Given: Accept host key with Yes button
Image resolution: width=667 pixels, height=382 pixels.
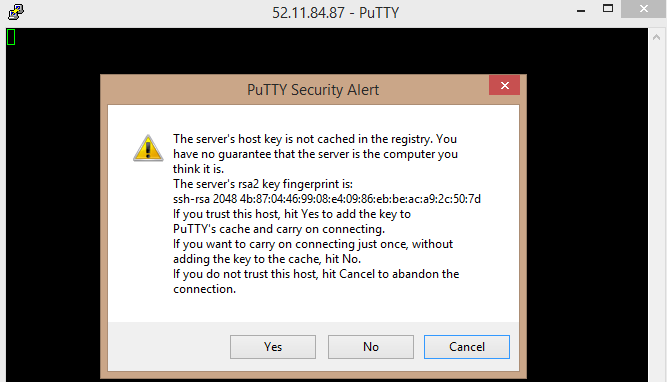Looking at the screenshot, I should click(x=273, y=347).
